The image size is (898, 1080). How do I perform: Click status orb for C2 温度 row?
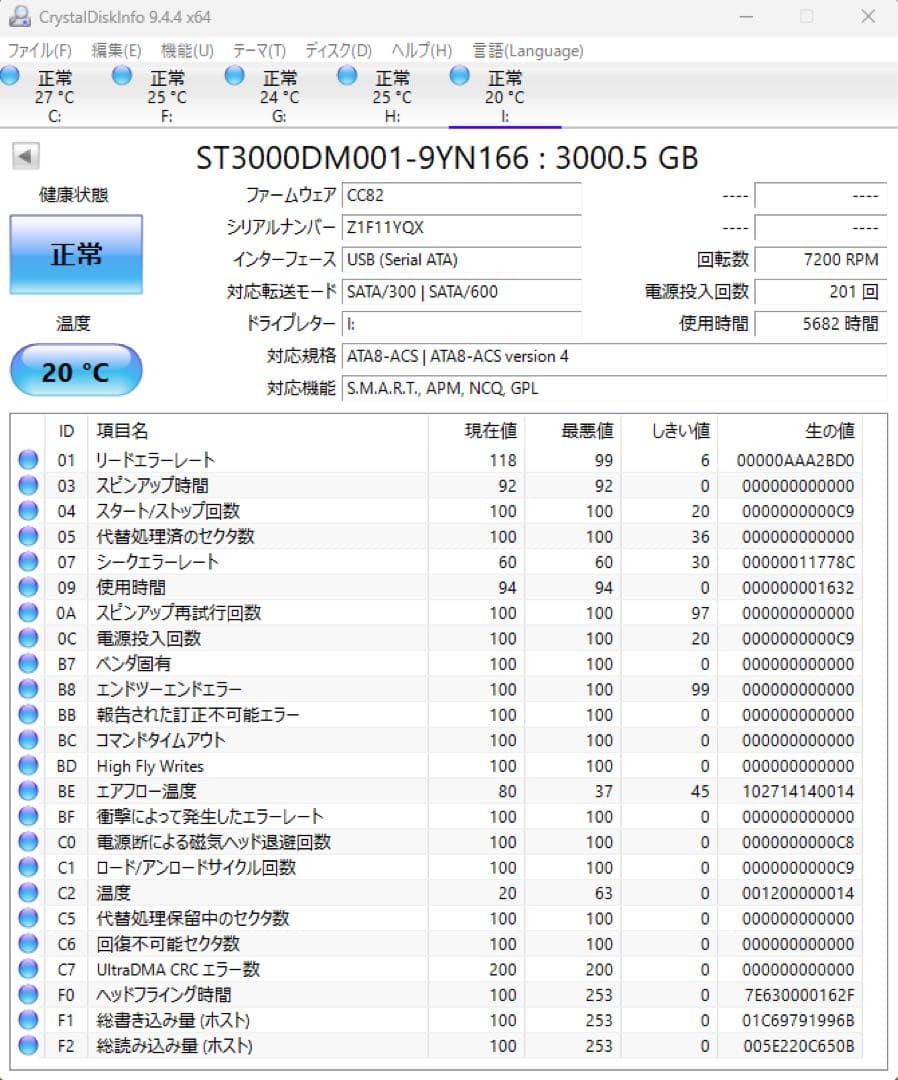(x=28, y=893)
